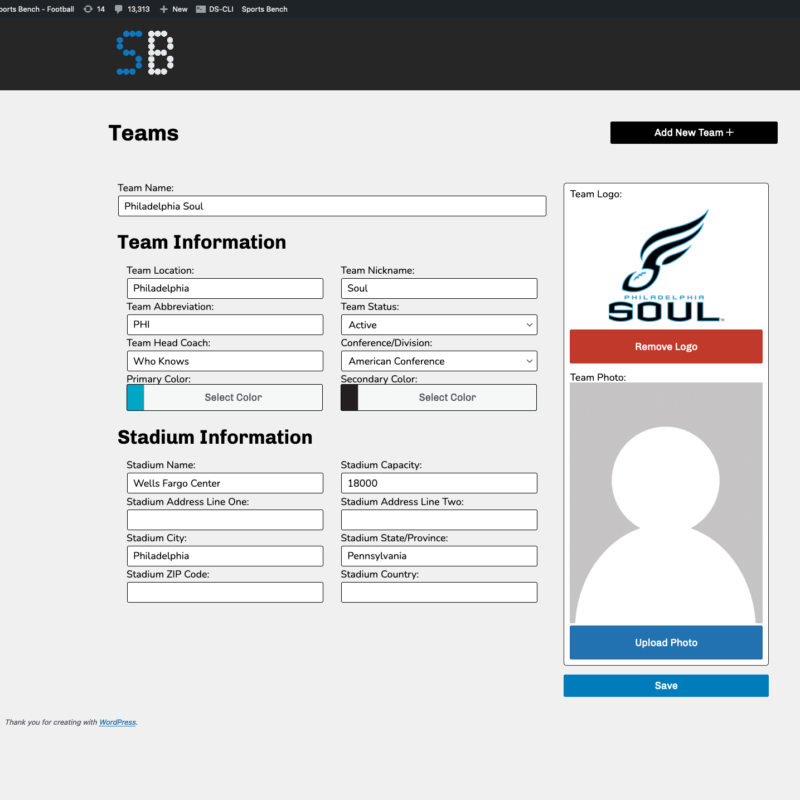Viewport: 800px width, 800px height.
Task: Click the Stadium Capacity field
Action: pos(439,483)
